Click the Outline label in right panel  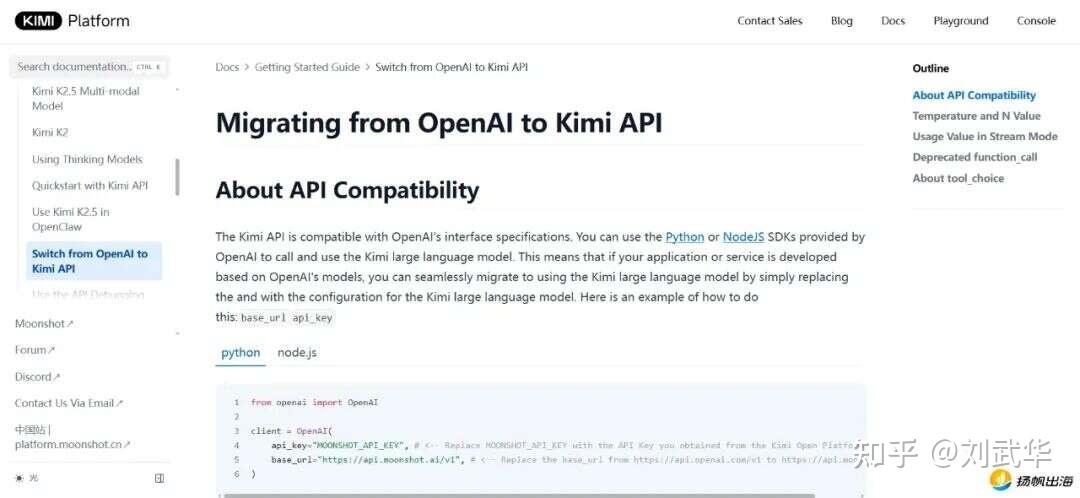click(x=931, y=68)
